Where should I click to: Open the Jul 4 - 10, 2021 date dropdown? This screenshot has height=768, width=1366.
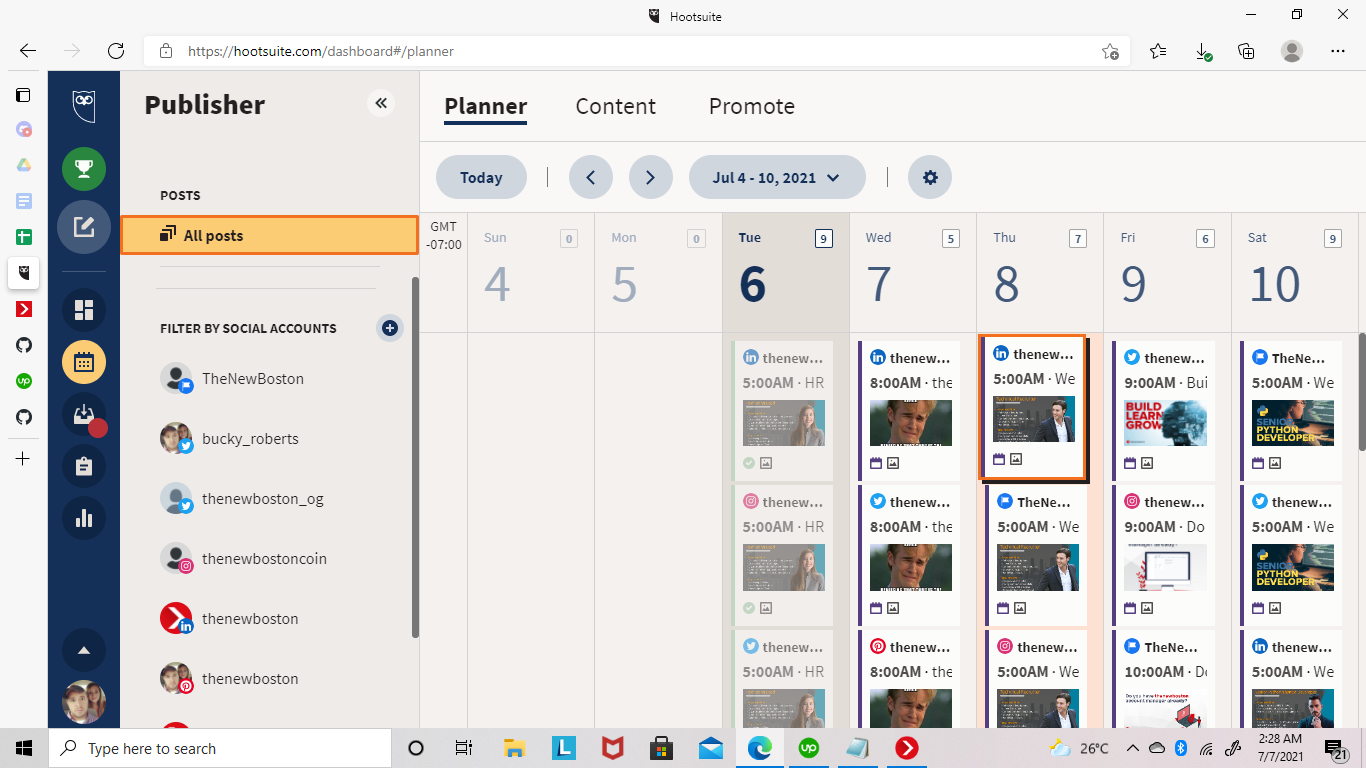click(x=777, y=177)
